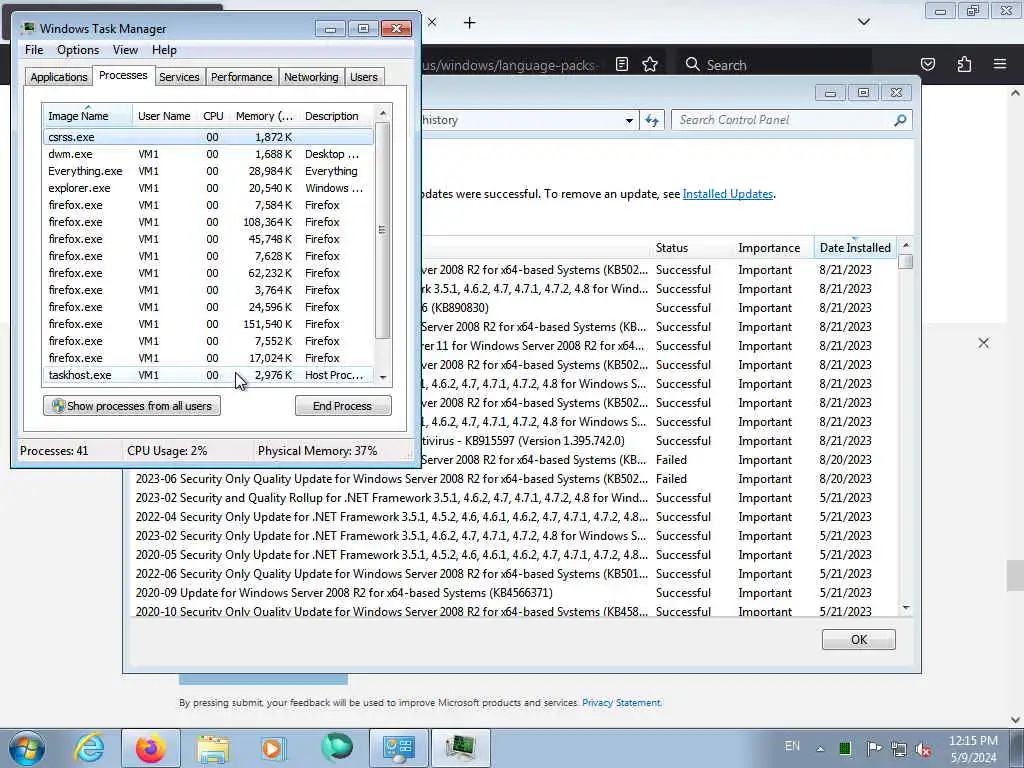Open Firefox reader view icon

[622, 64]
